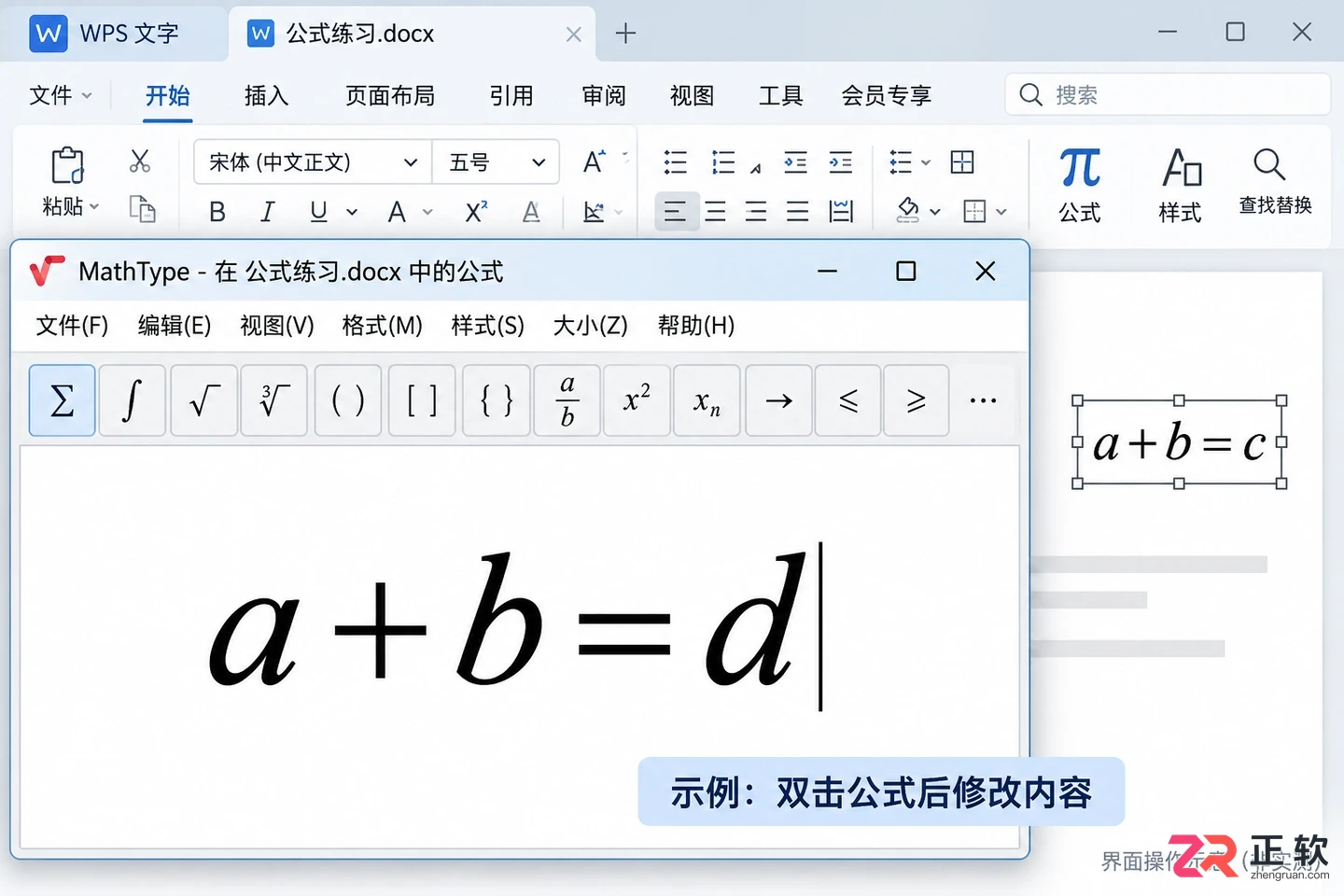
Task: Expand the 粘贴 paste options arrow
Action: (x=94, y=206)
